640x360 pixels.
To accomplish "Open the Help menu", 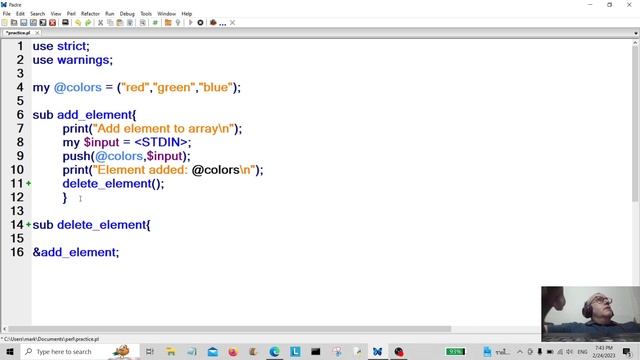I will tap(187, 13).
